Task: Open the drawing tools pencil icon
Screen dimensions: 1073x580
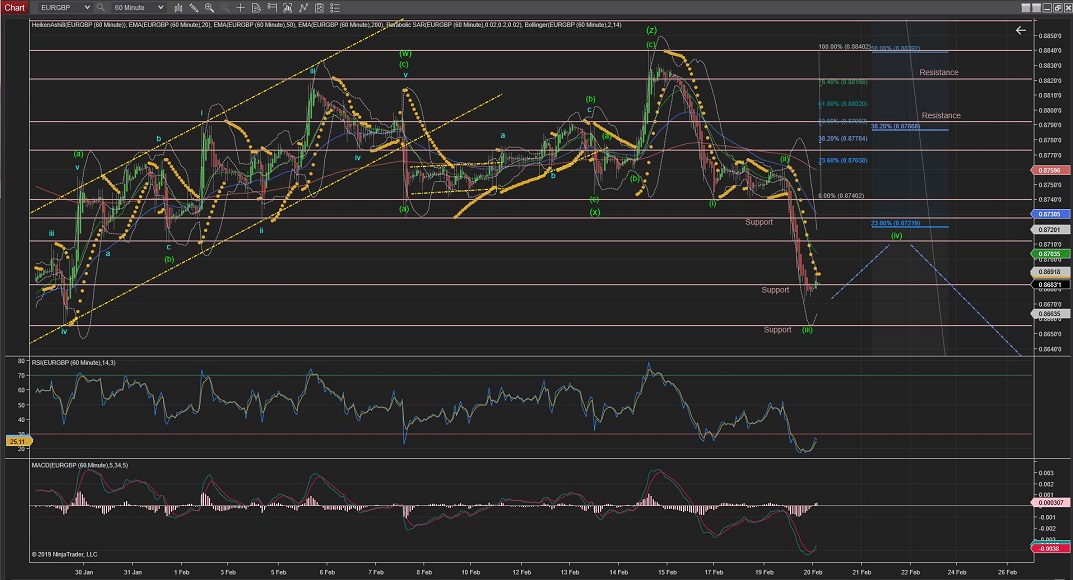Action: click(x=194, y=8)
